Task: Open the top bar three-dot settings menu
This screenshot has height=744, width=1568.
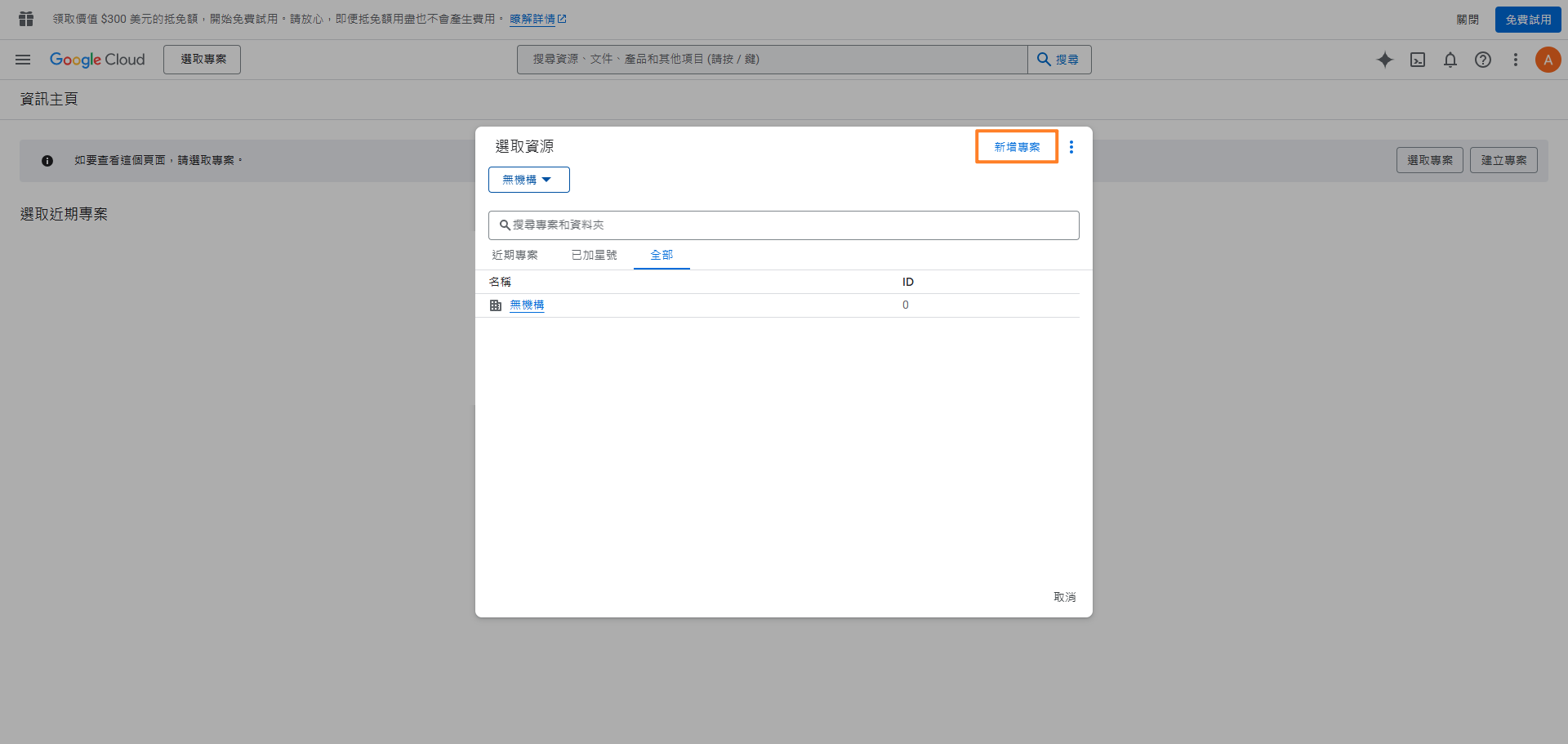Action: [x=1516, y=60]
